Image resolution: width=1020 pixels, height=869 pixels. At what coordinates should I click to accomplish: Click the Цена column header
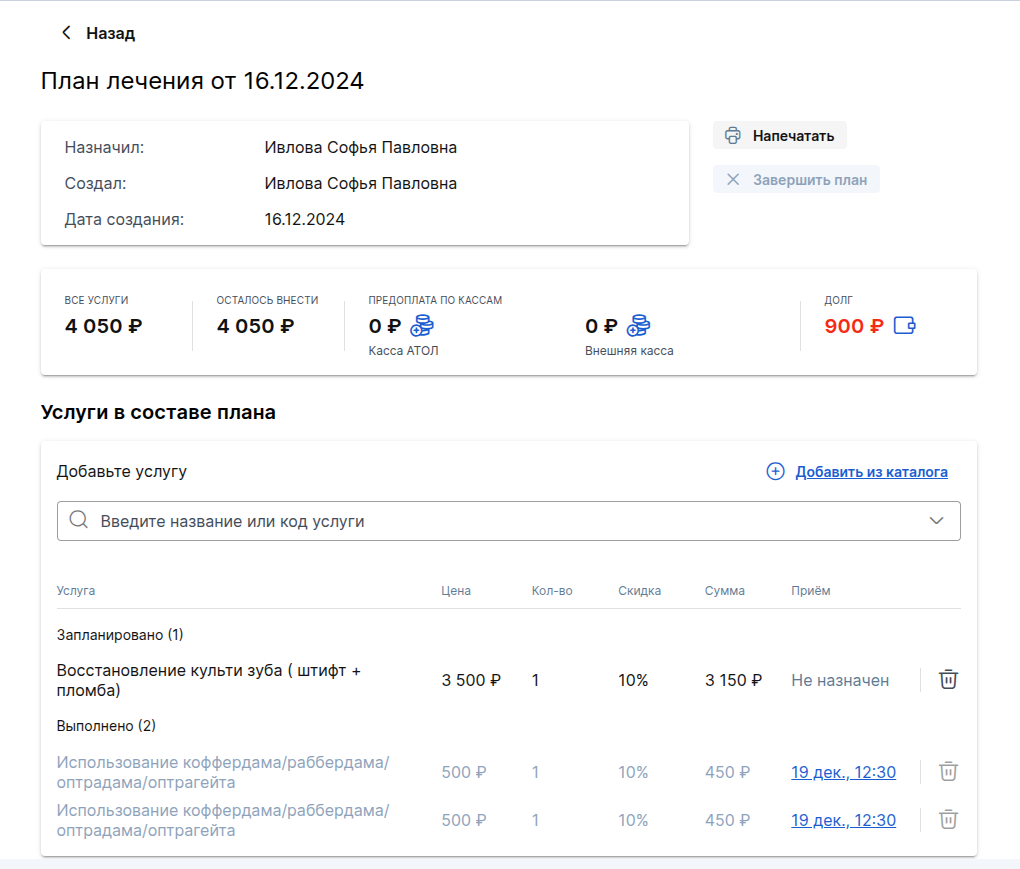click(x=456, y=591)
